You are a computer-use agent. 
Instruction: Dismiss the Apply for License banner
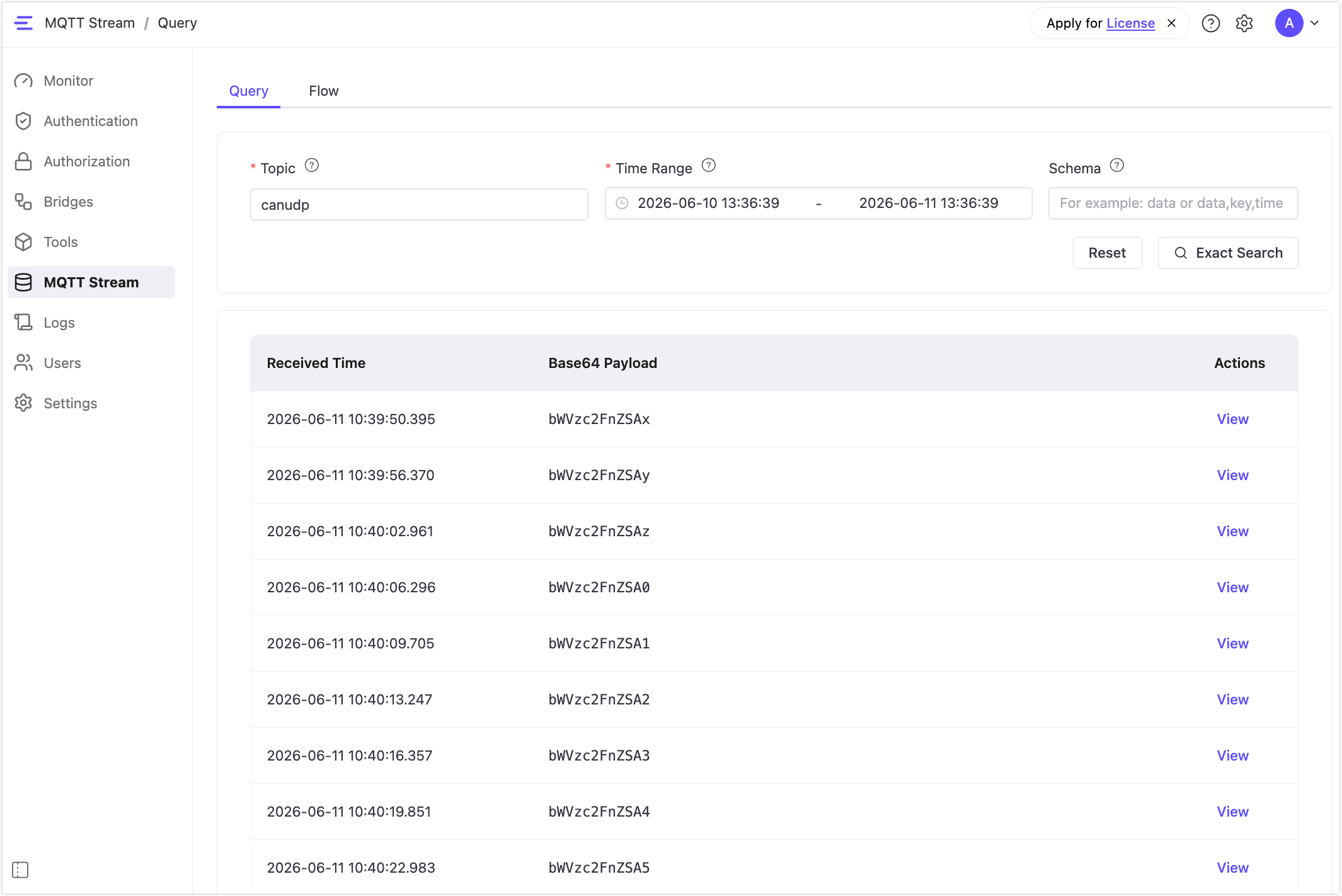pyautogui.click(x=1171, y=23)
